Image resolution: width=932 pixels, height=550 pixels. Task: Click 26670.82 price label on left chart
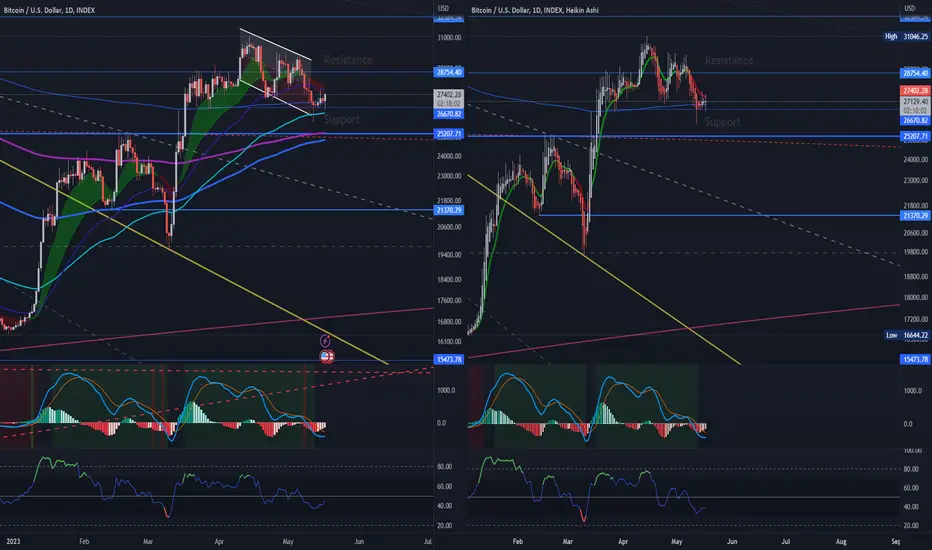(449, 114)
